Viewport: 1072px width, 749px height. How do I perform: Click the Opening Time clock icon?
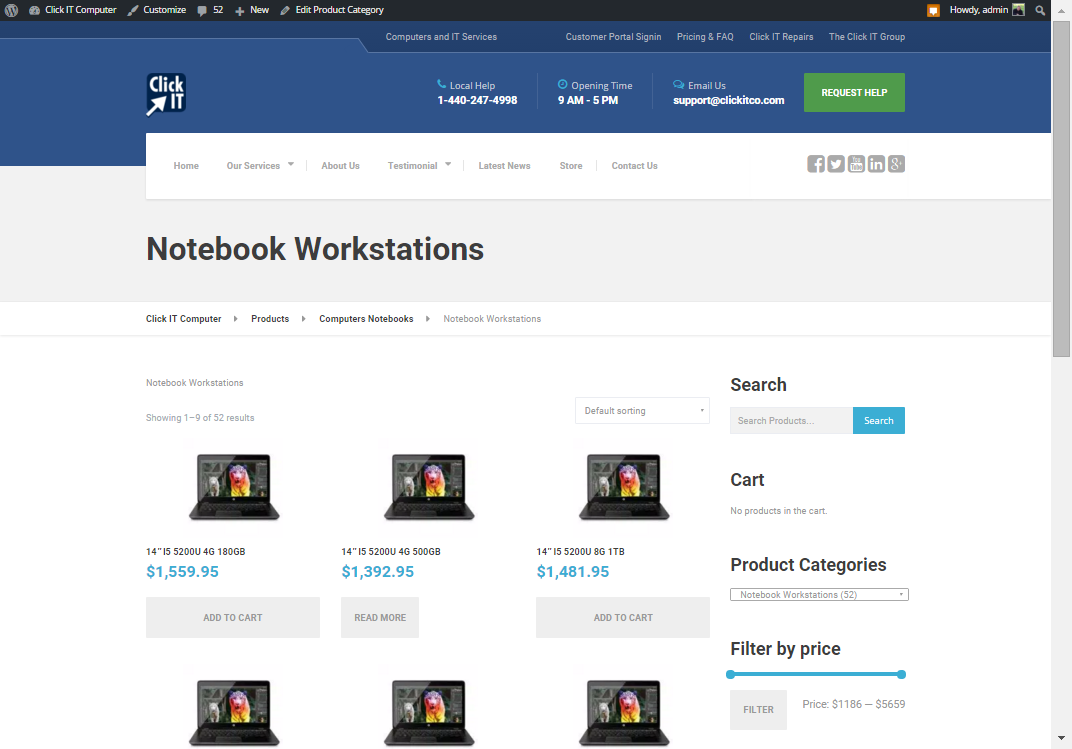563,84
